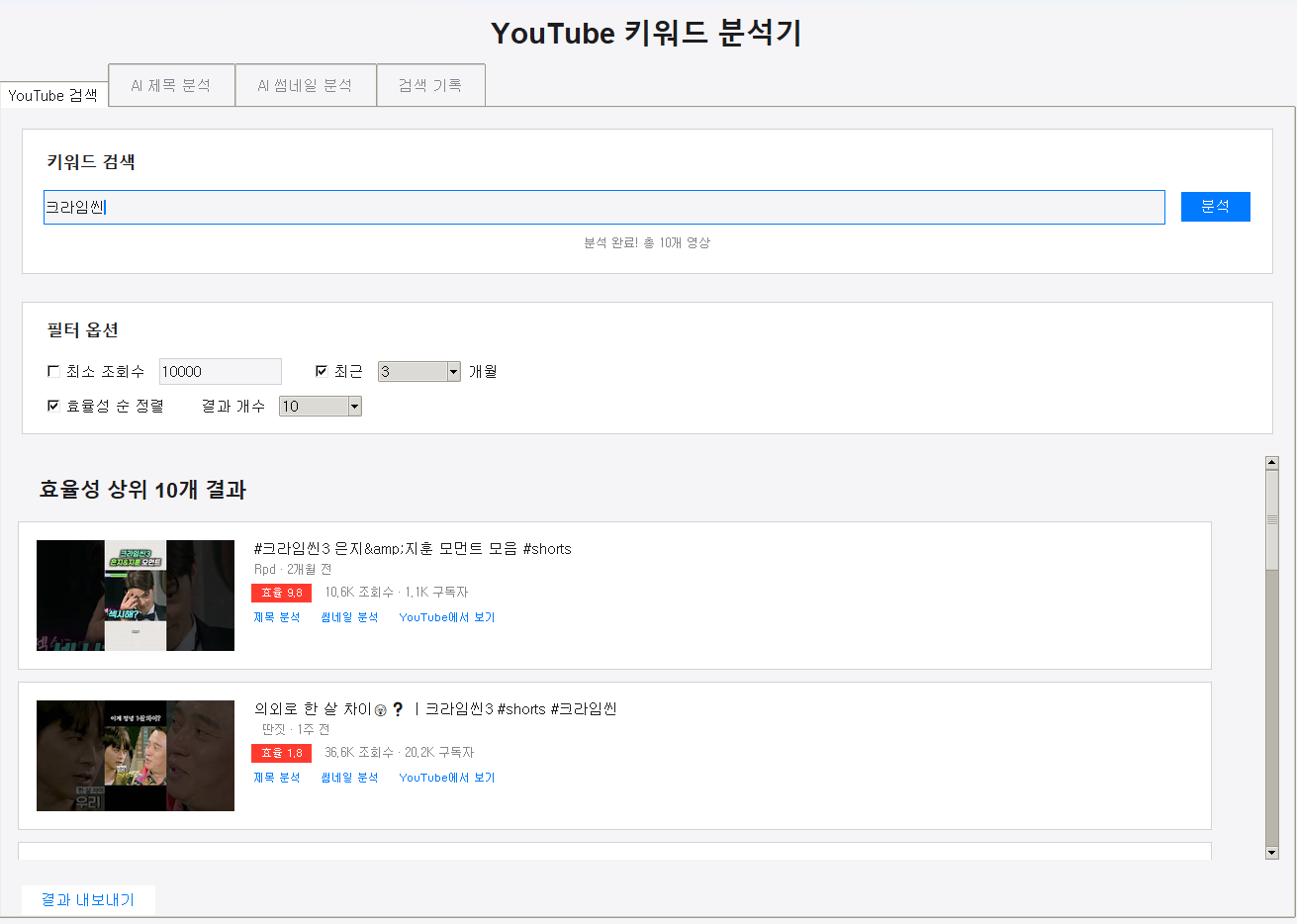1297x924 pixels.
Task: Click first video's 썸네일 분석 link
Action: [349, 617]
